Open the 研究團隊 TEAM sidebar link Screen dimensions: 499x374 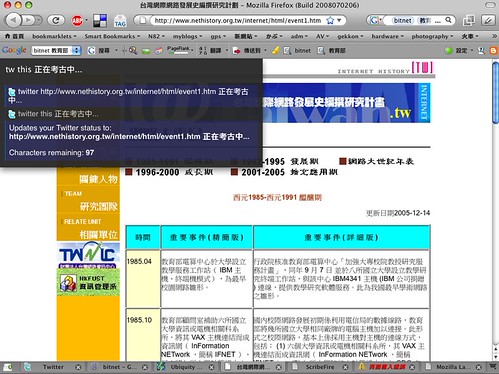click(98, 206)
